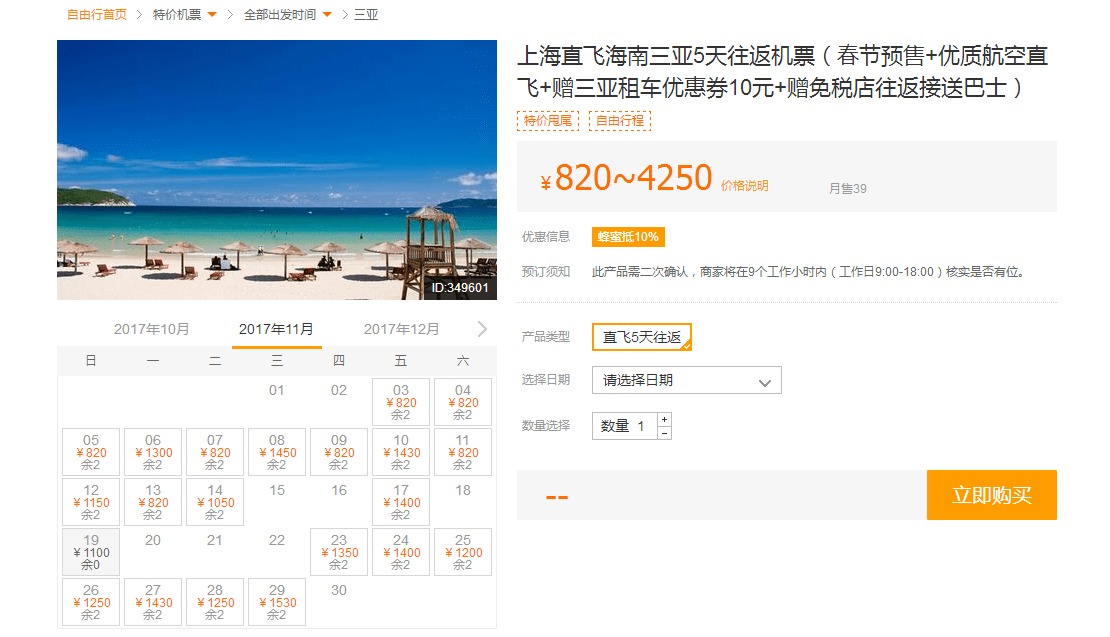This screenshot has width=1110, height=637.
Task: Go to 自由行首页 breadcrumb link
Action: coord(96,15)
